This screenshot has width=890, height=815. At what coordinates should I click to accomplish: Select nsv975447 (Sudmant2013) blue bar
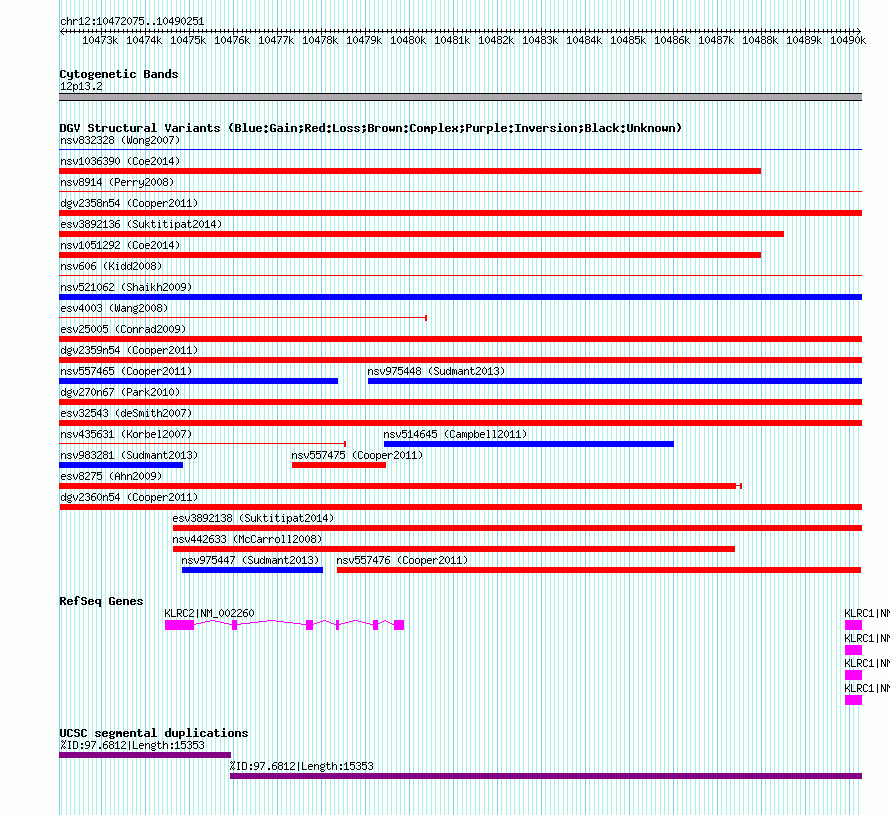point(253,570)
